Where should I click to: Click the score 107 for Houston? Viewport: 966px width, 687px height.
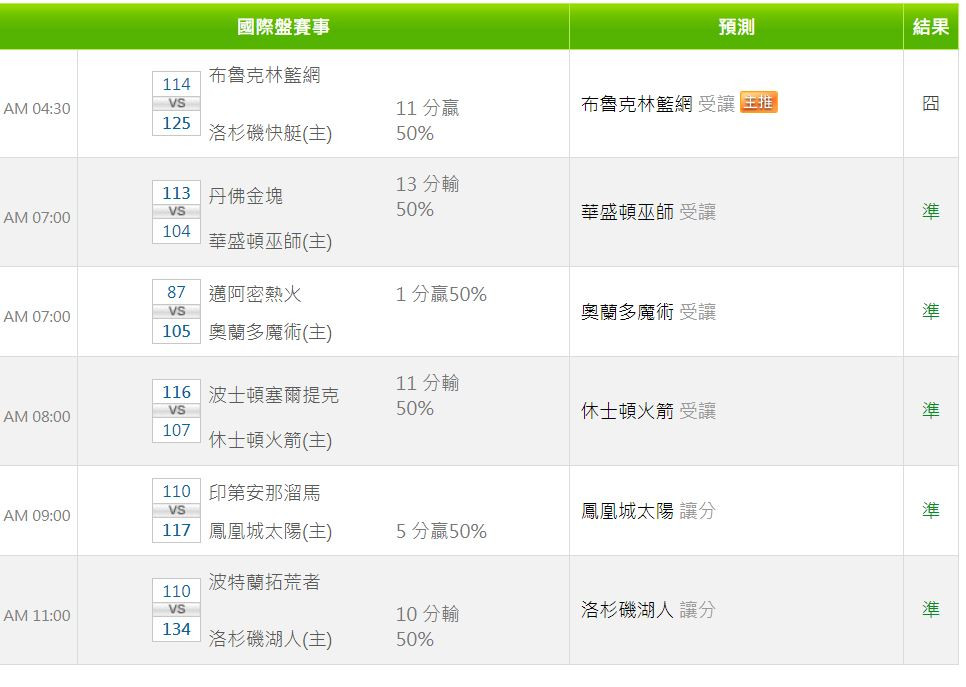176,430
